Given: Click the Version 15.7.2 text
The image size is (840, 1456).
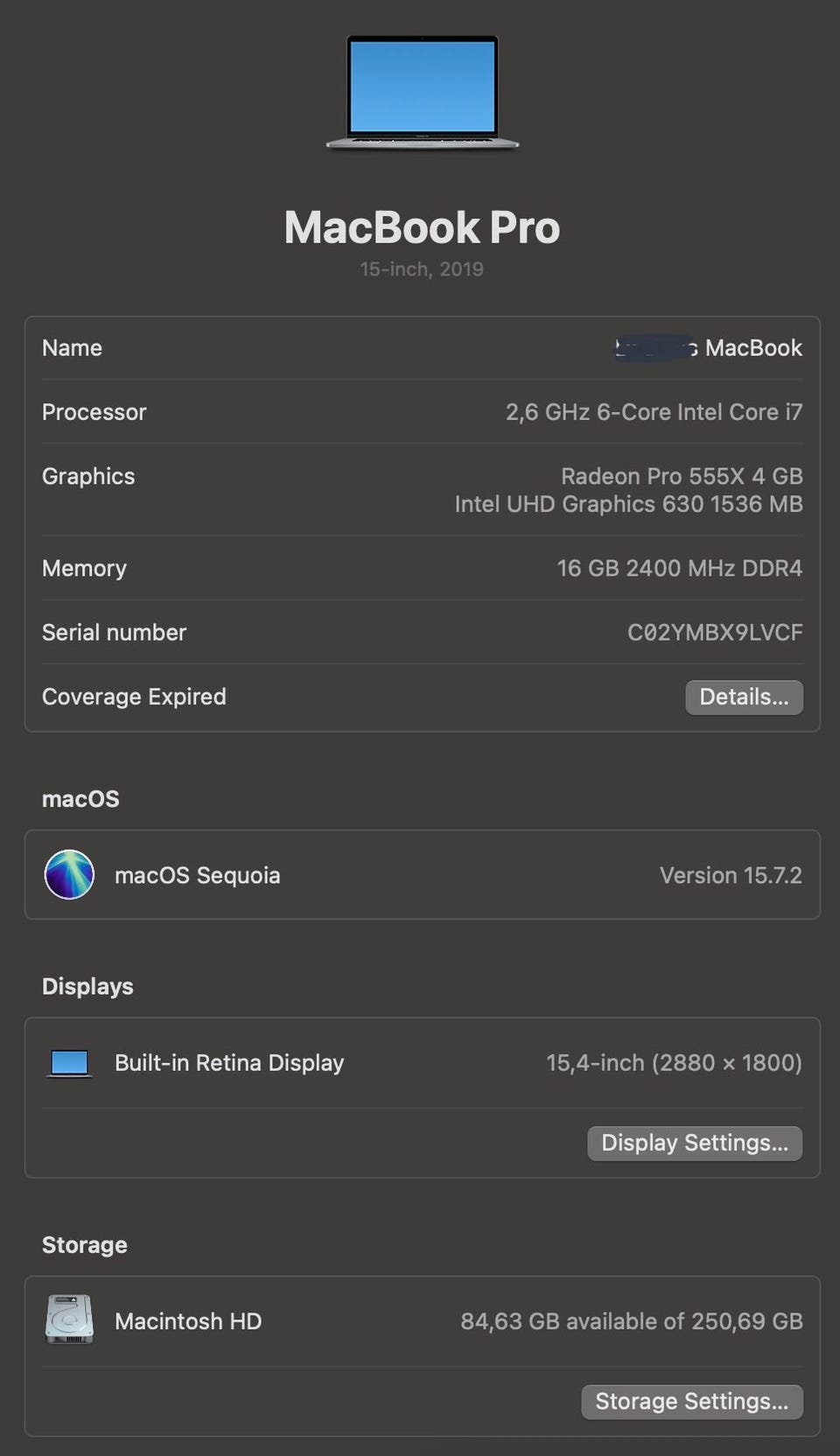Looking at the screenshot, I should pos(730,875).
